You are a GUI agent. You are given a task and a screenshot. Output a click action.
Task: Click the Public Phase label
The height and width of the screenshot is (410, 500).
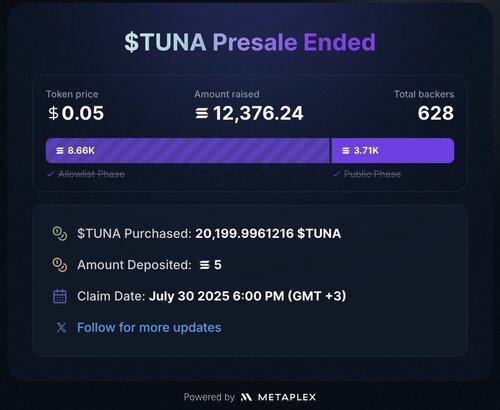tap(373, 174)
